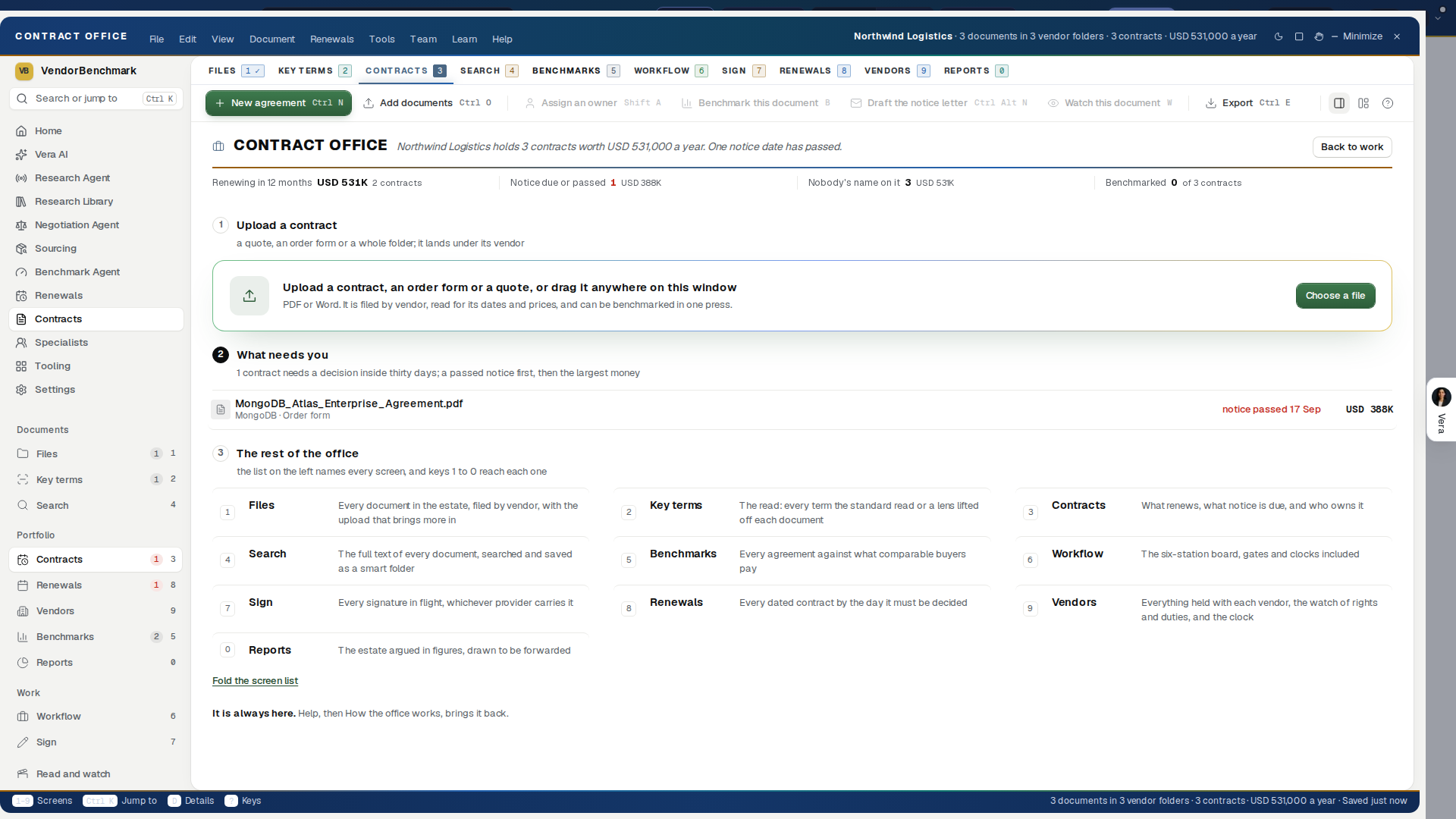This screenshot has width=1456, height=819.
Task: Toggle the side details panel icon in toolbar
Action: click(x=1339, y=103)
